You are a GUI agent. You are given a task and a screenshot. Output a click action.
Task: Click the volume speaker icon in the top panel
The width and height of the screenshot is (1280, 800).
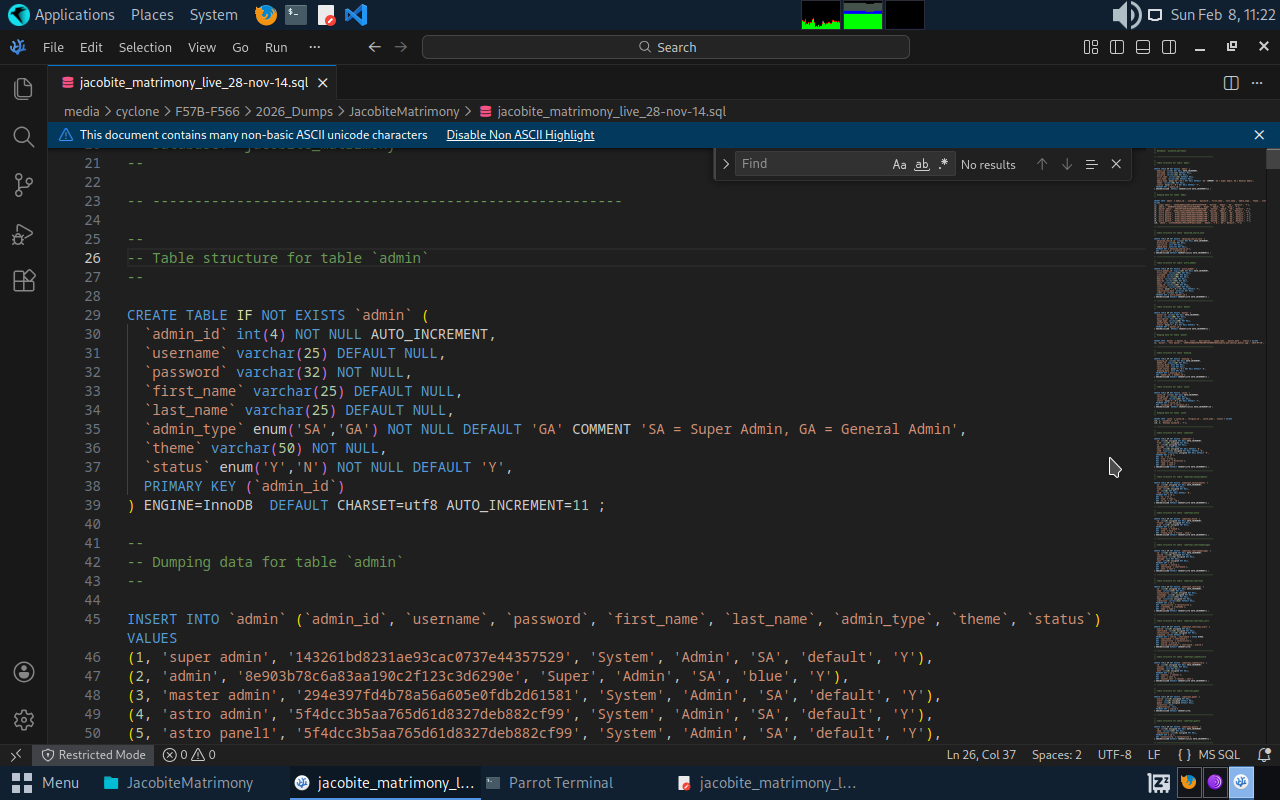[1126, 15]
